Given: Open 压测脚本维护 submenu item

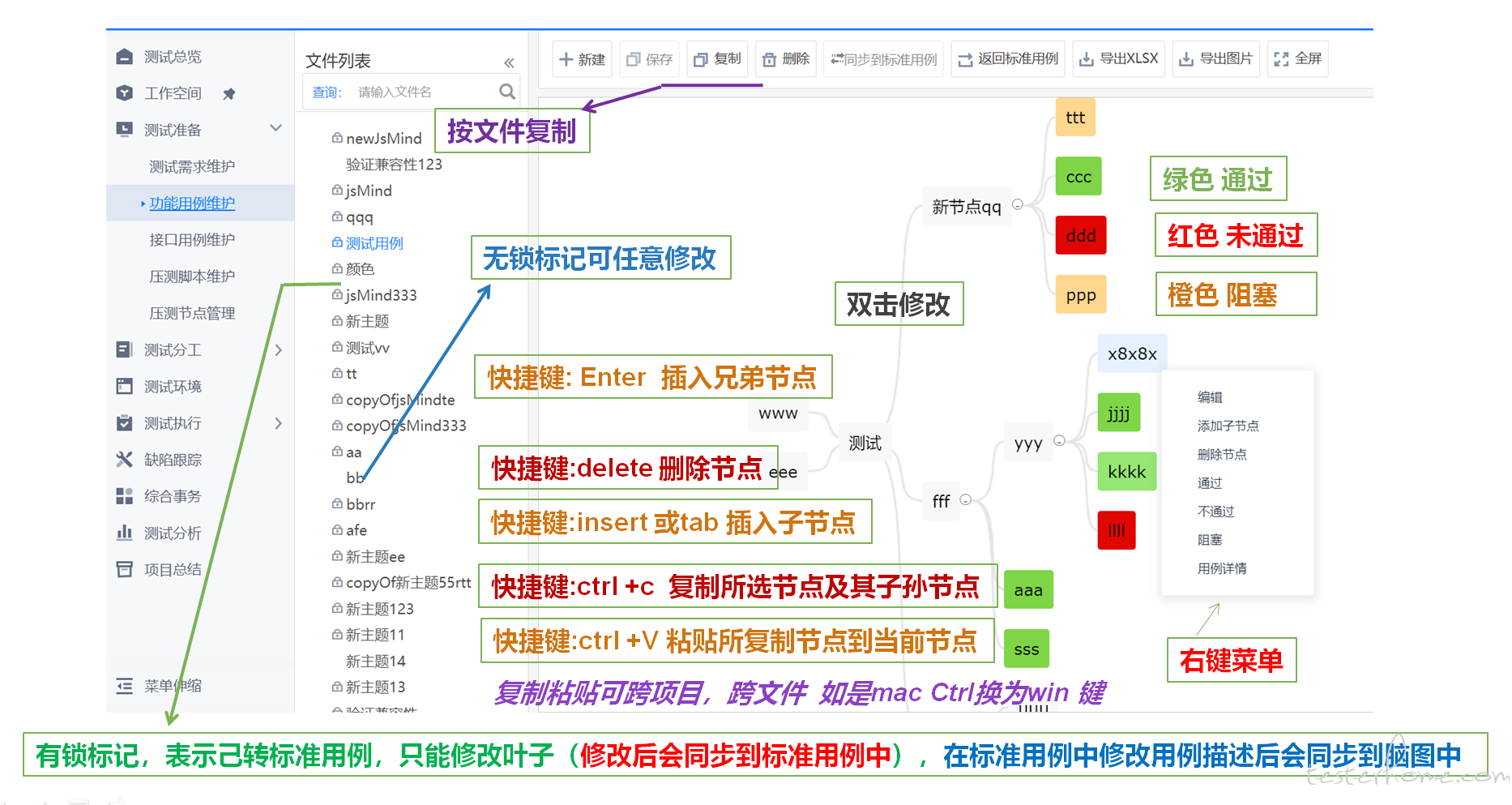Looking at the screenshot, I should [x=192, y=276].
